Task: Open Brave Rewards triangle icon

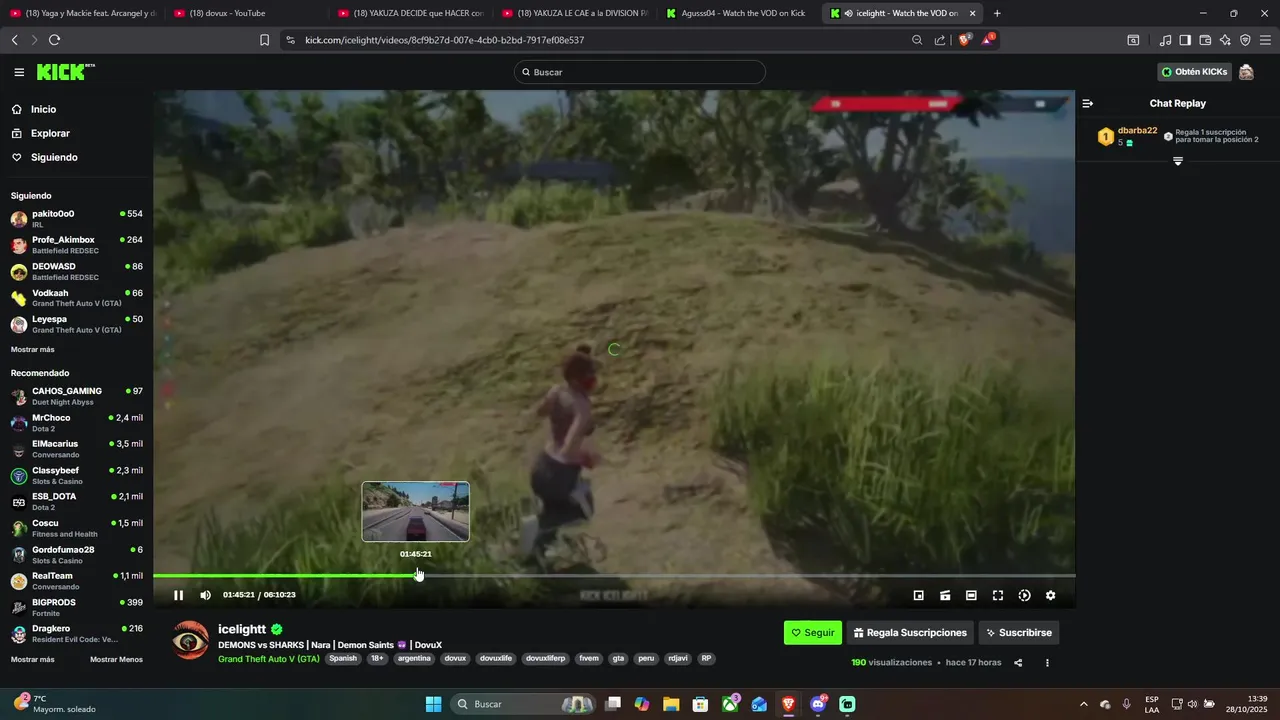Action: pyautogui.click(x=988, y=40)
